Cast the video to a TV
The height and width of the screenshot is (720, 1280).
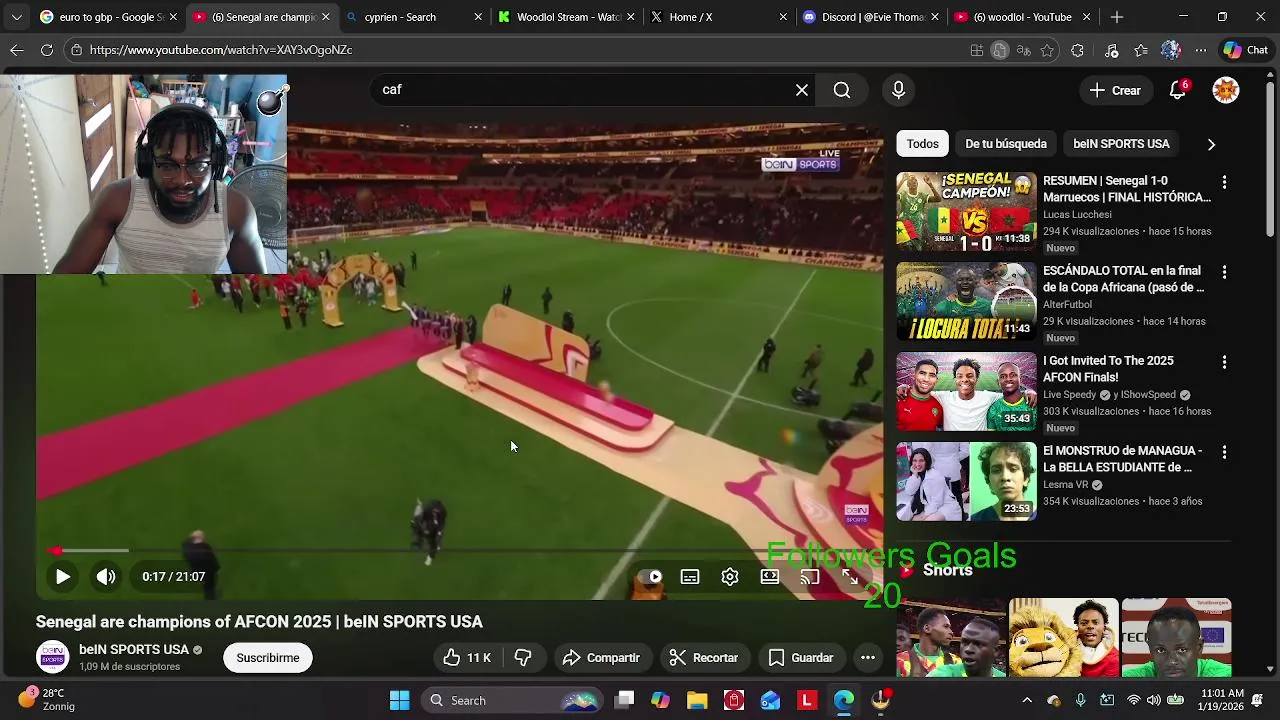810,577
